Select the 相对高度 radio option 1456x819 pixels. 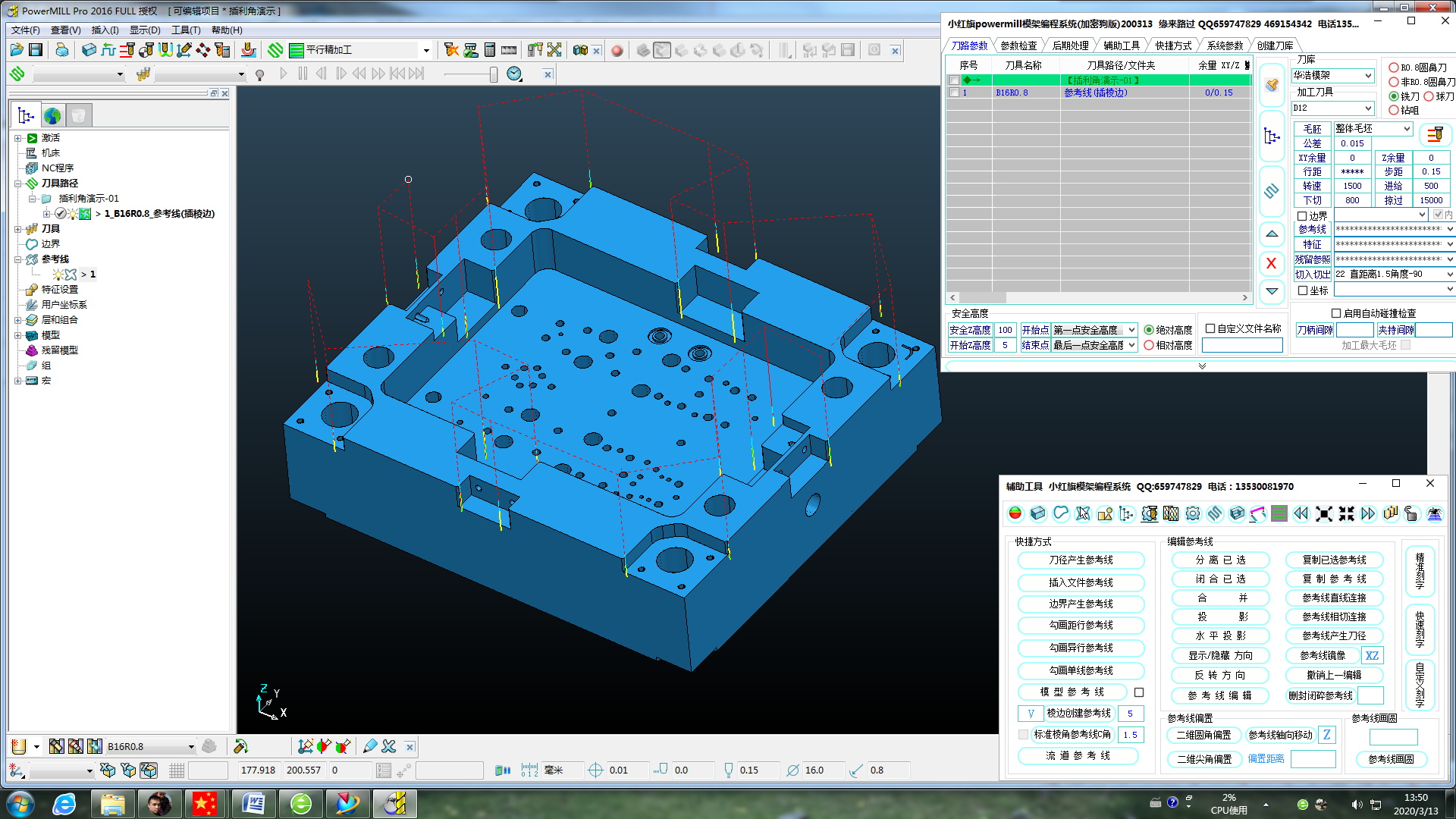click(x=1149, y=345)
